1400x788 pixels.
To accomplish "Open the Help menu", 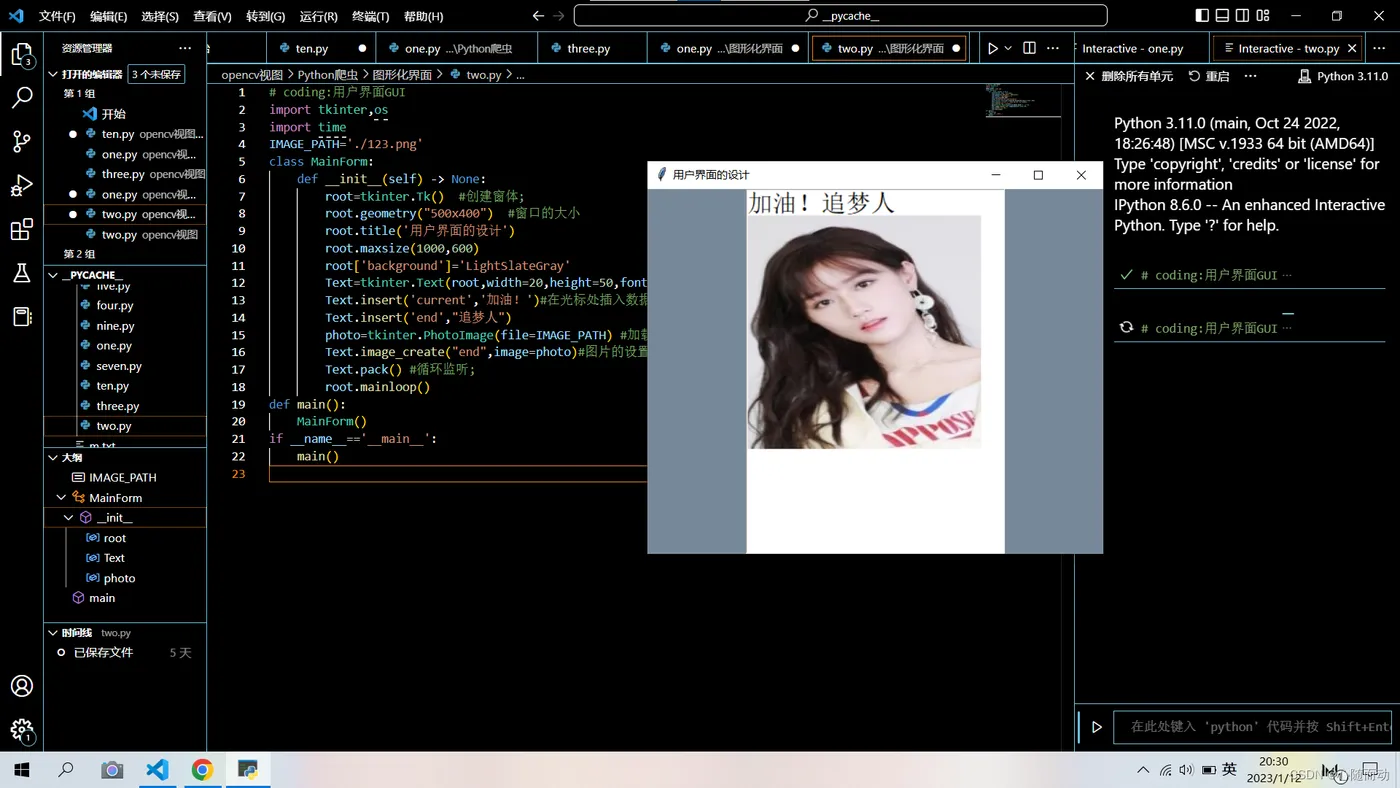I will 423,16.
